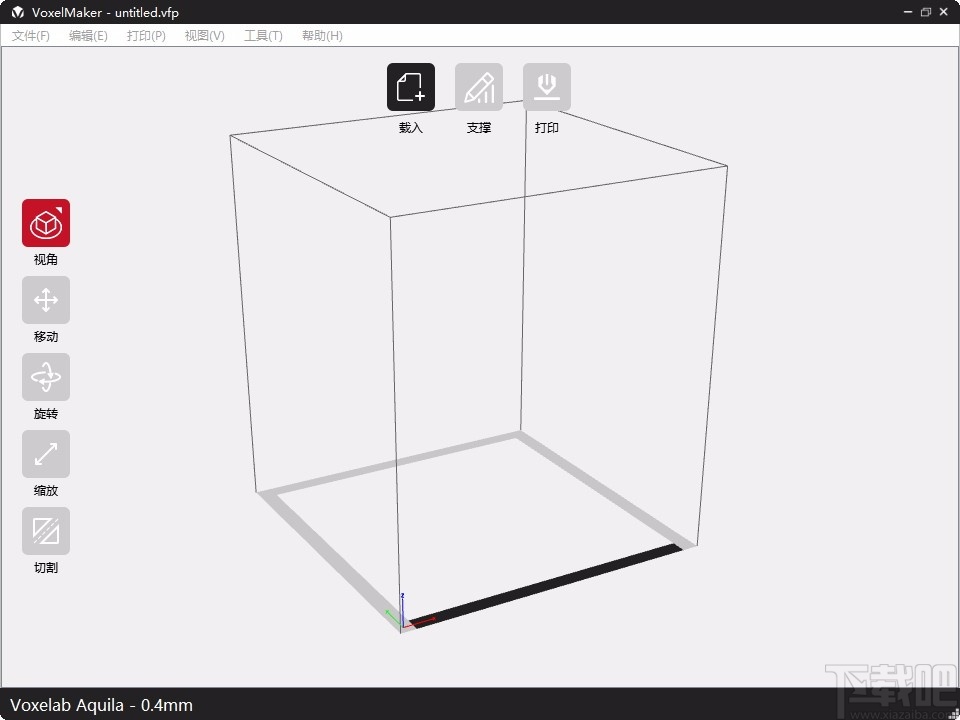Select the 旋转 (Rotate) tool

click(45, 377)
